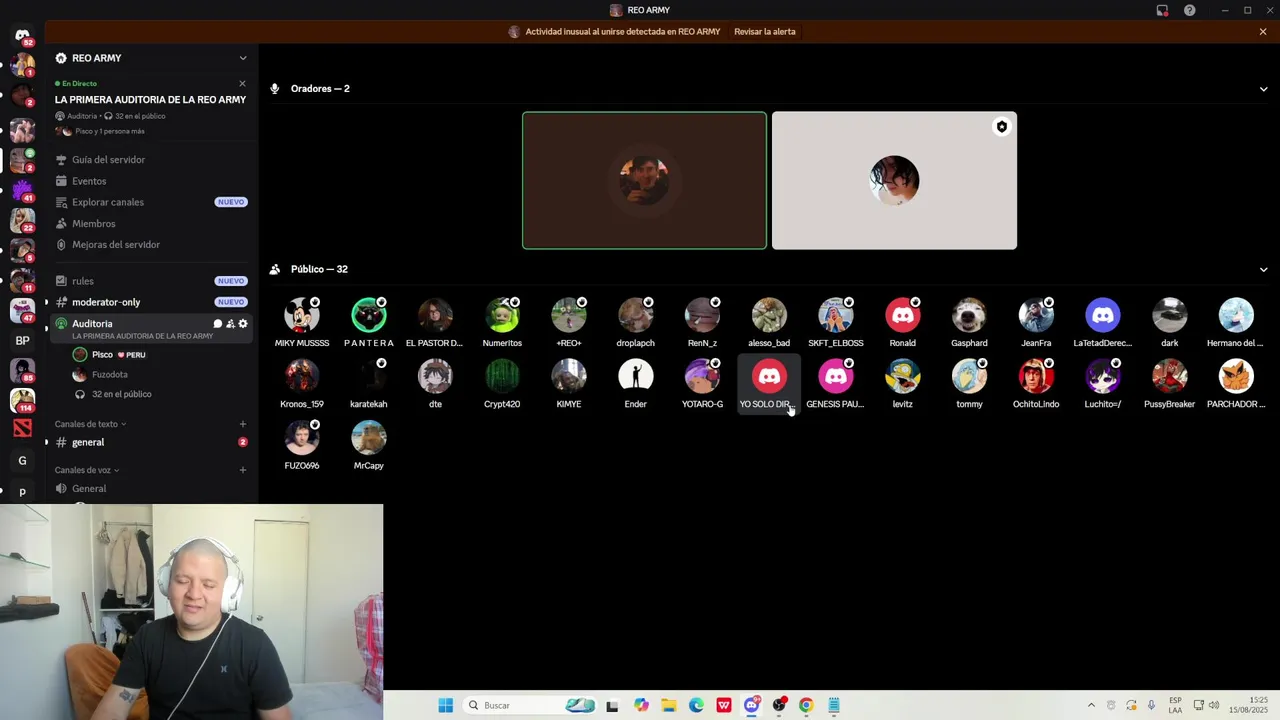Collapse the Oradores speakers section
Image resolution: width=1280 pixels, height=720 pixels.
(1263, 89)
